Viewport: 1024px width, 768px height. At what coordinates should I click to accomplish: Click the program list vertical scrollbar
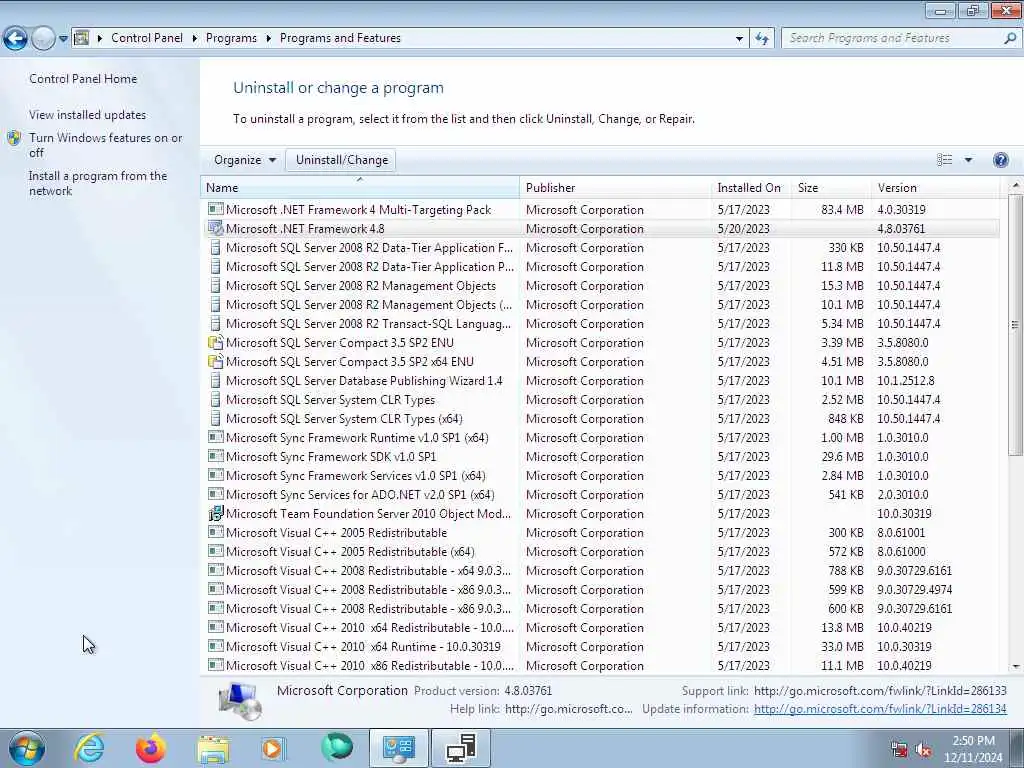(x=1015, y=327)
